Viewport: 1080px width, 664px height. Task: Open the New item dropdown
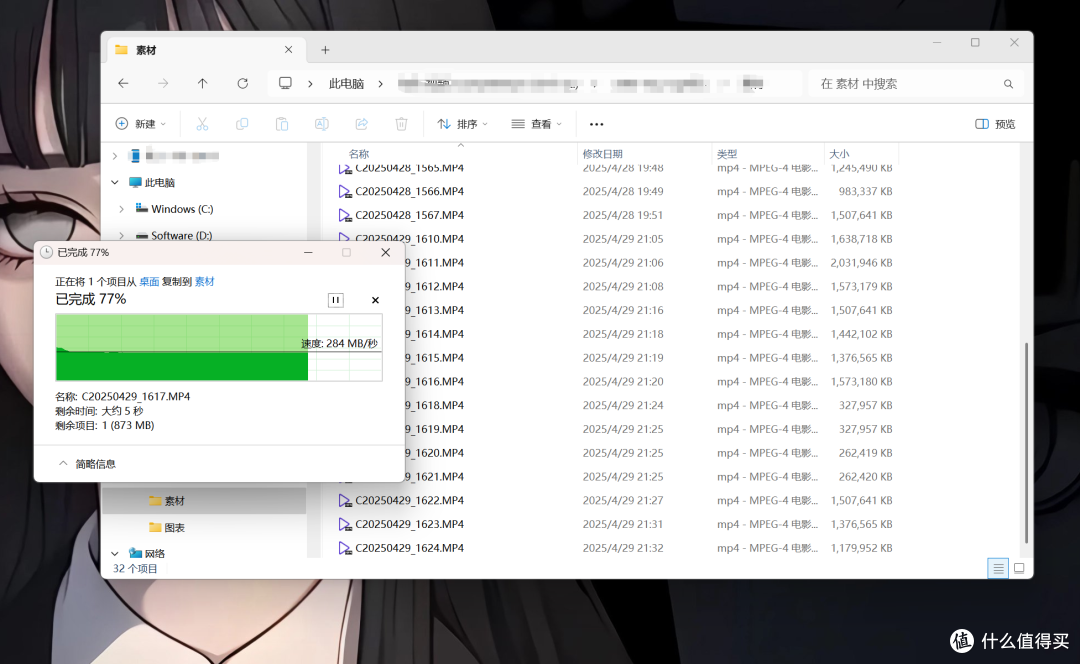pos(141,124)
